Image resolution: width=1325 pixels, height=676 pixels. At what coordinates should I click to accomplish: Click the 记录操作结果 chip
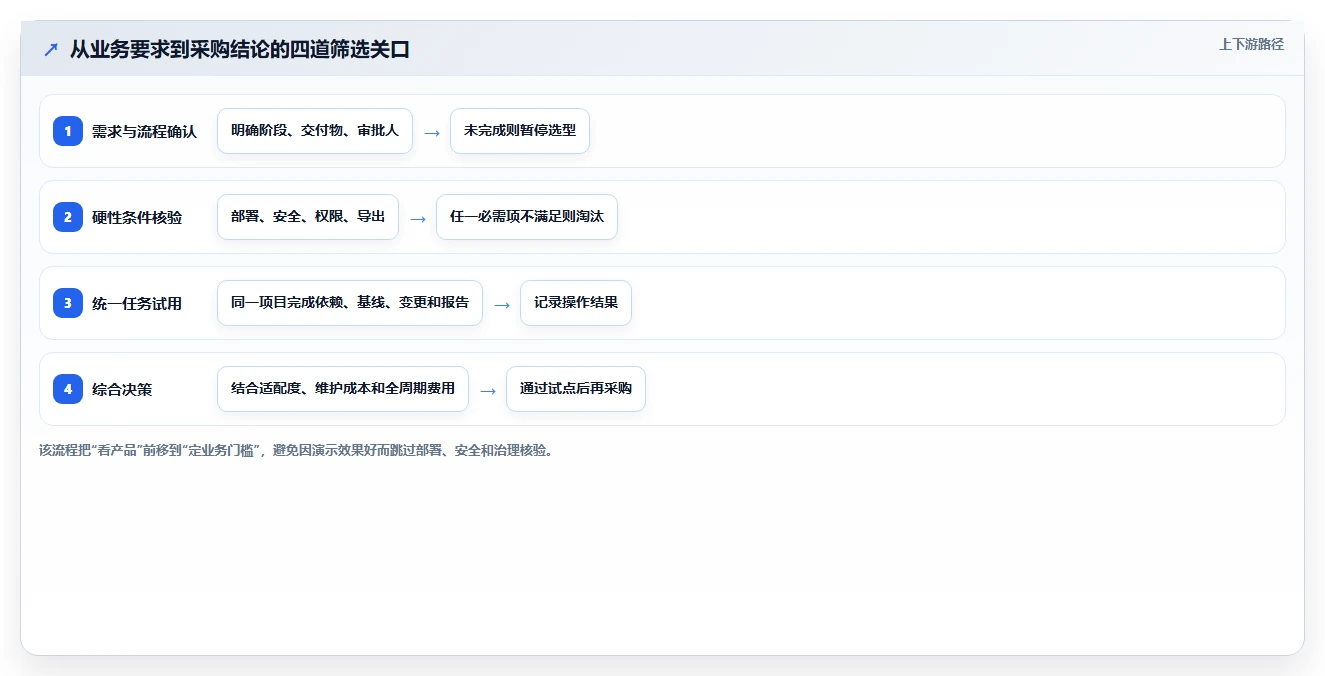tap(576, 303)
